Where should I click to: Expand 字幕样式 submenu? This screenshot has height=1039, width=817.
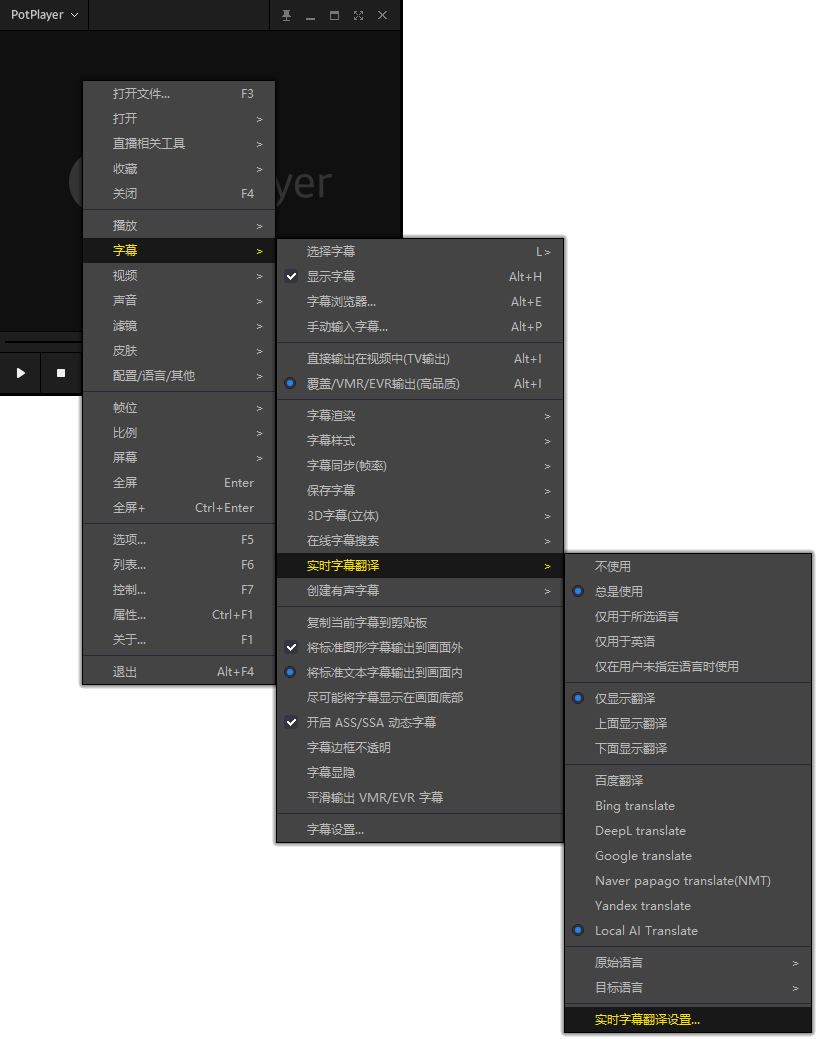420,441
